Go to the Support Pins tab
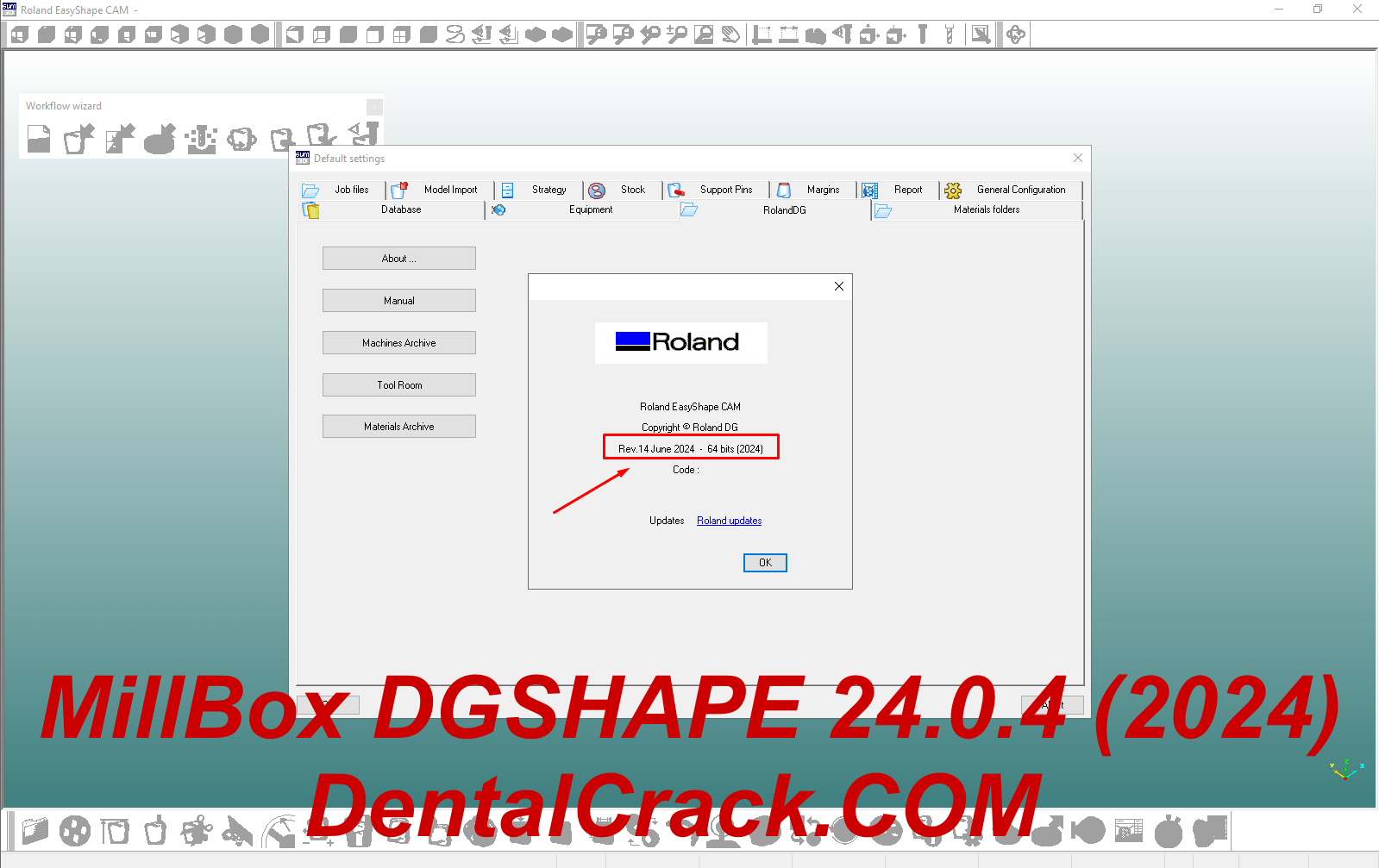The height and width of the screenshot is (868, 1379). tap(717, 190)
